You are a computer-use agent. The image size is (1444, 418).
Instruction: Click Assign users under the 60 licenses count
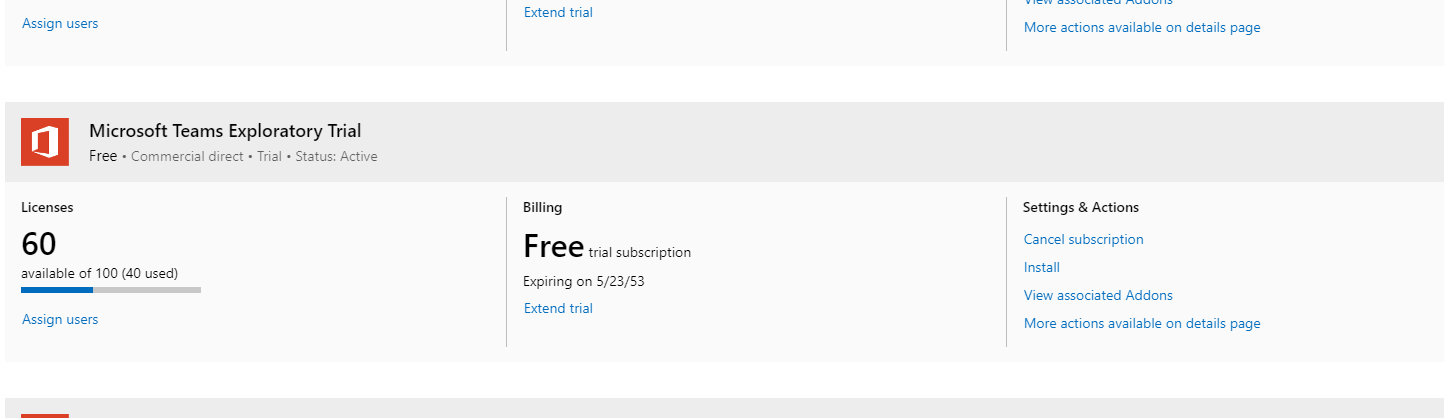pyautogui.click(x=60, y=319)
